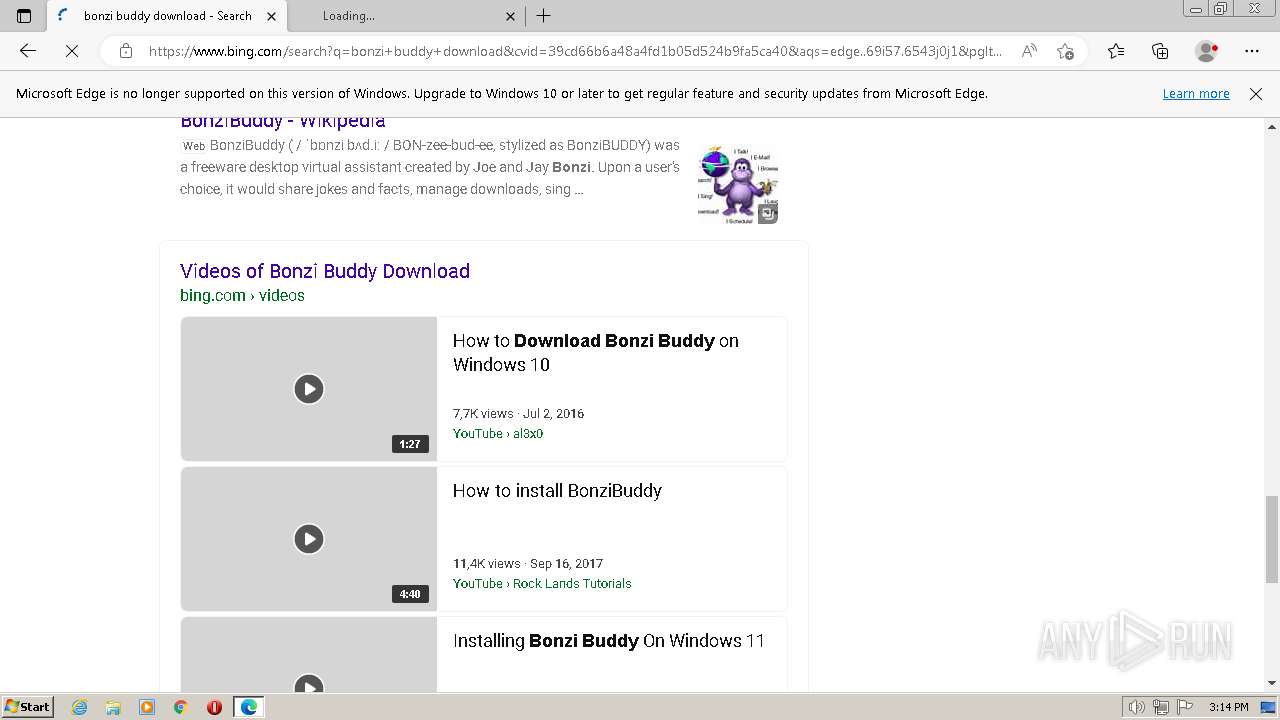The width and height of the screenshot is (1280, 720).
Task: Open Windows Media Player taskbar icon
Action: [147, 707]
